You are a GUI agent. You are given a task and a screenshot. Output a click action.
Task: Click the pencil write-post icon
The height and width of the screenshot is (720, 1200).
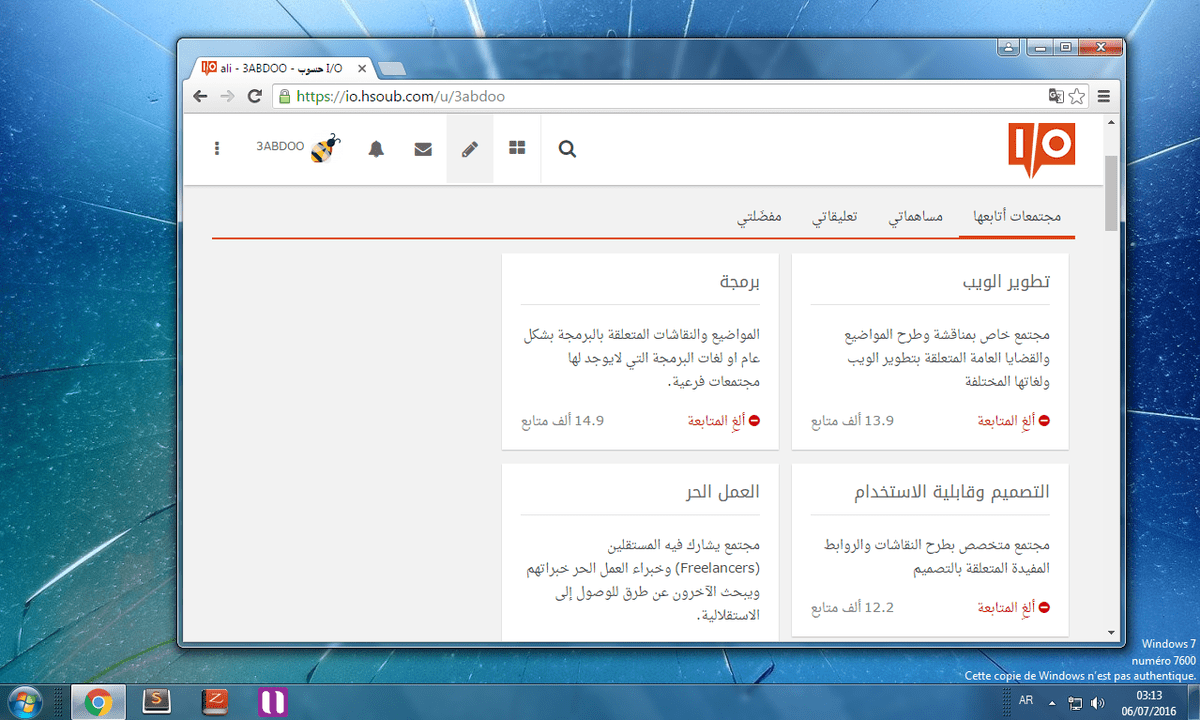[470, 149]
